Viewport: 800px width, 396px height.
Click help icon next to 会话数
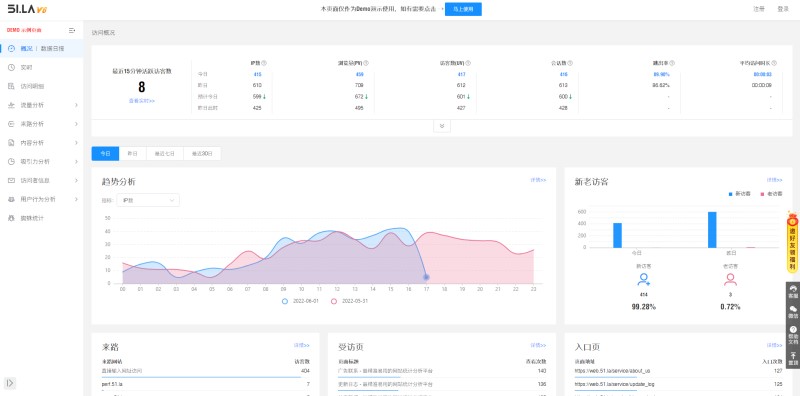point(570,63)
